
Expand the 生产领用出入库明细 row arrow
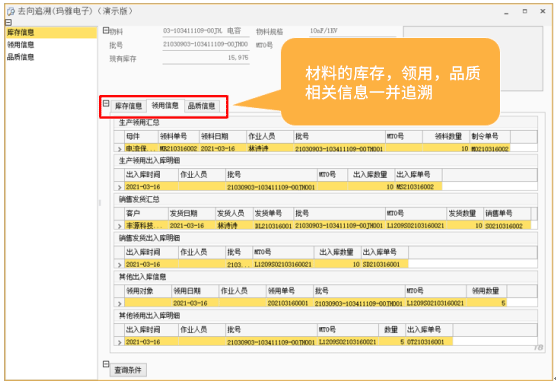[119, 187]
